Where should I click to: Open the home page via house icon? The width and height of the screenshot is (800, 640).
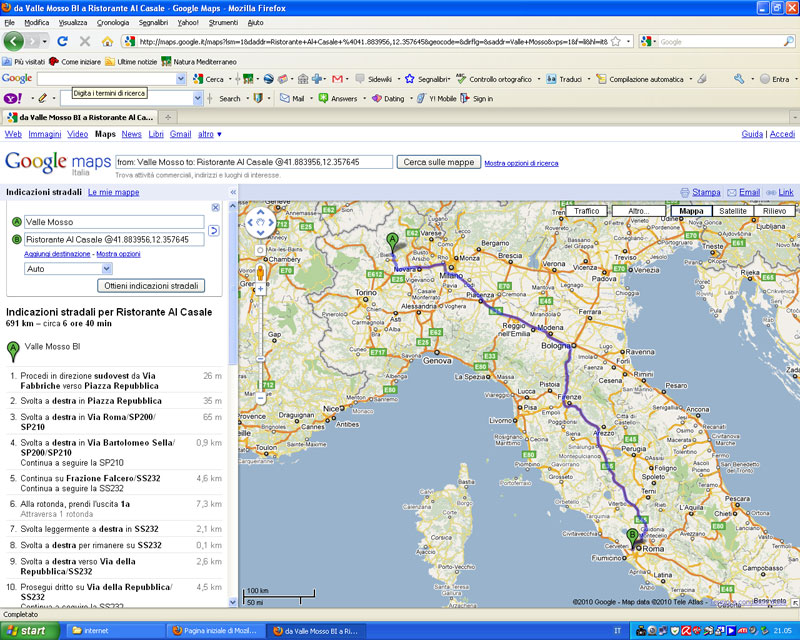coord(107,41)
